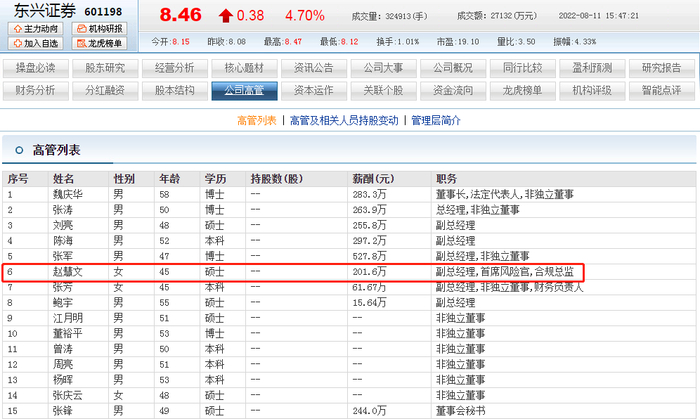This screenshot has height=419, width=700.
Task: Open 高管及相关人员持股变动 link
Action: (344, 120)
